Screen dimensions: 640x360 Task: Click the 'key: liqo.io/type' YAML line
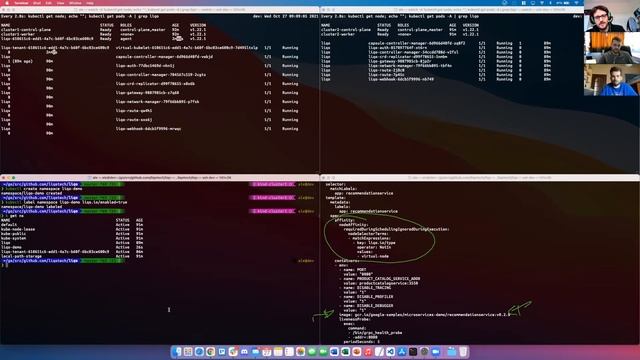point(374,243)
